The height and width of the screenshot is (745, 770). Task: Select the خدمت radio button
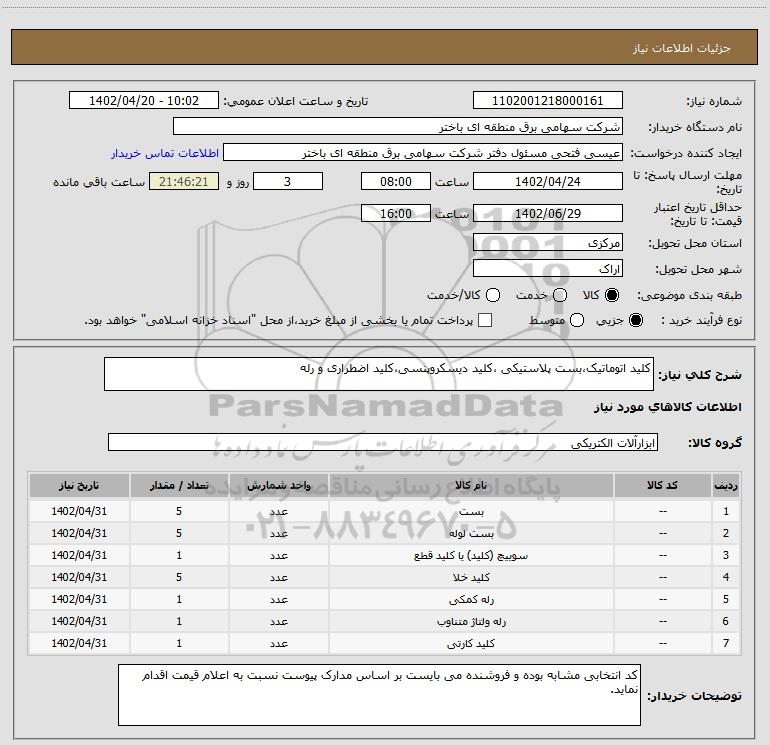point(560,295)
